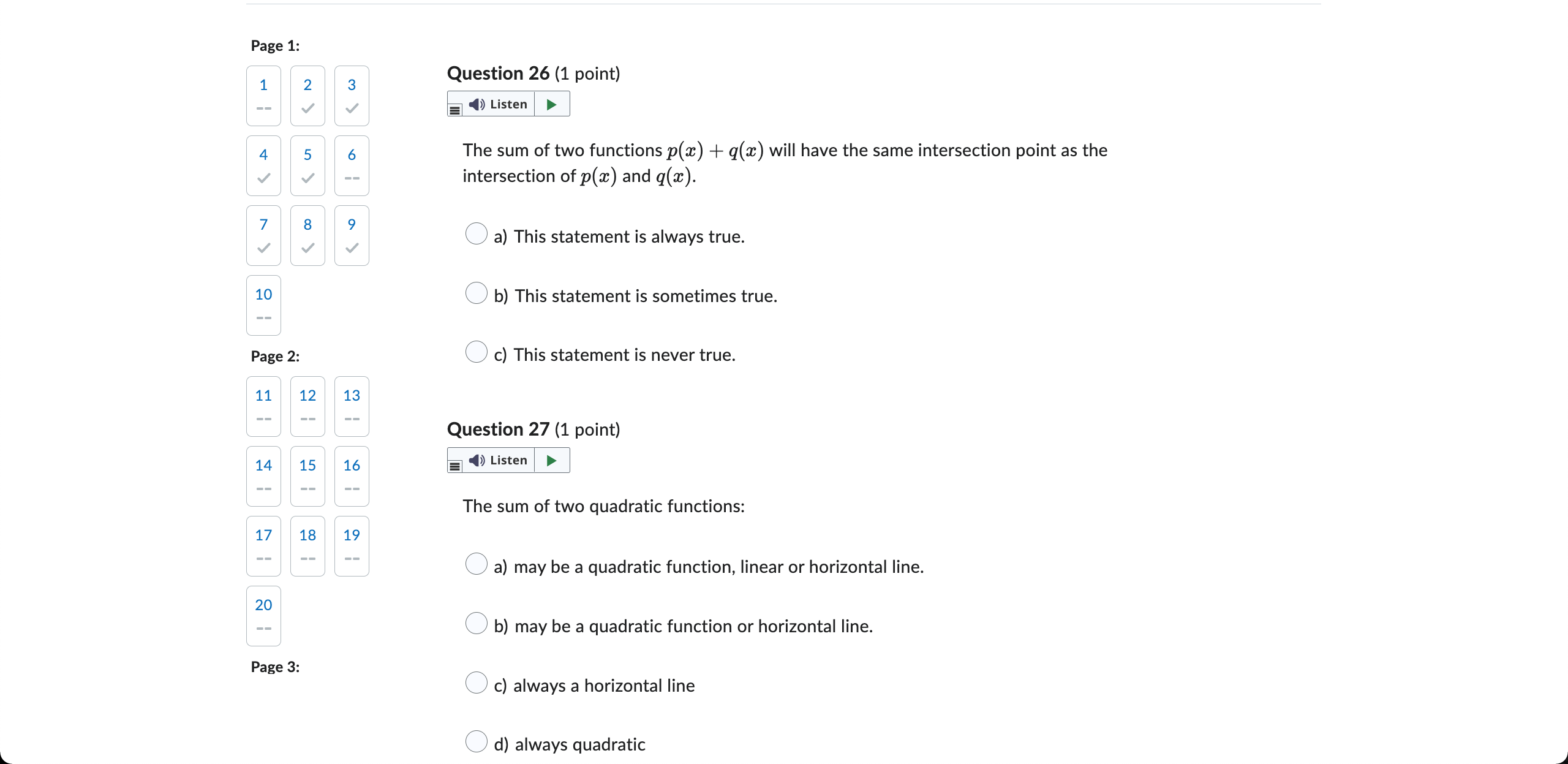Click the Page 1 section heading

click(x=274, y=45)
